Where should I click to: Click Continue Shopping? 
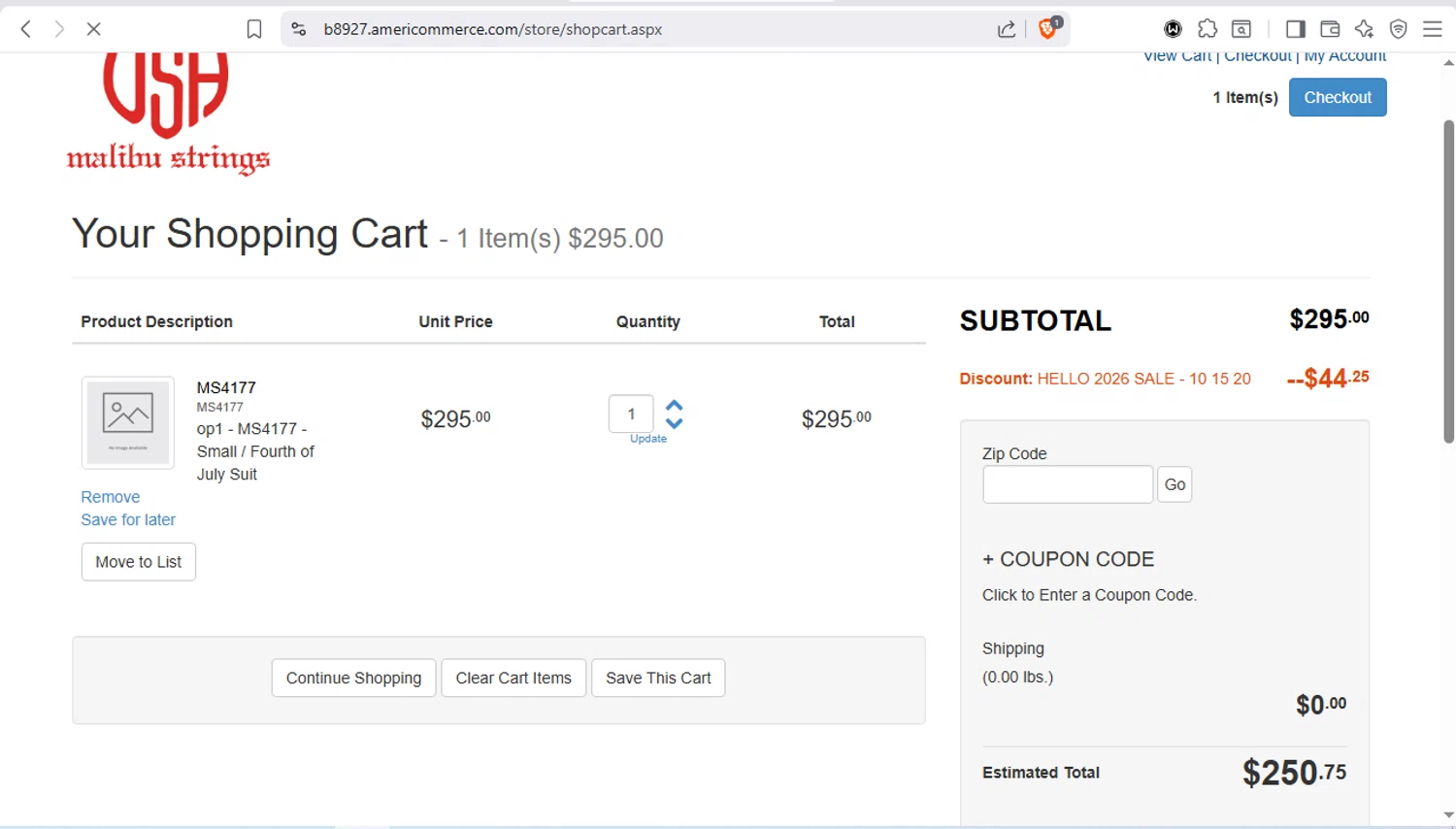coord(353,678)
